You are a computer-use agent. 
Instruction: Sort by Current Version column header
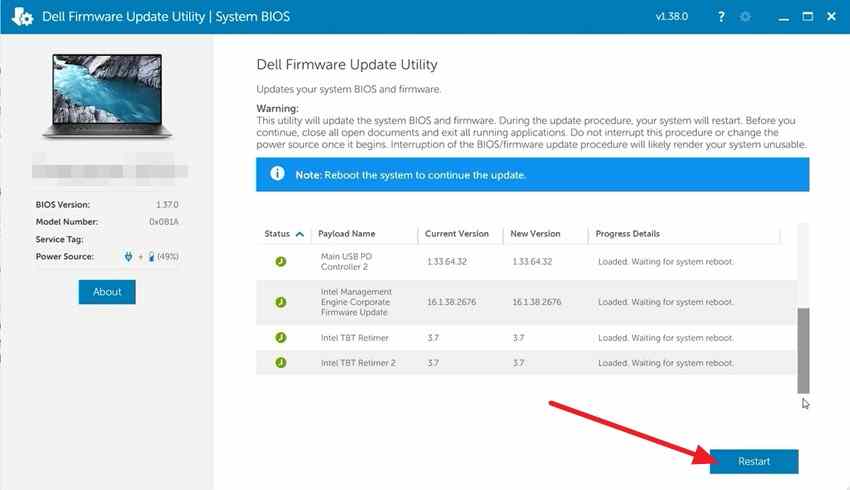click(x=456, y=234)
